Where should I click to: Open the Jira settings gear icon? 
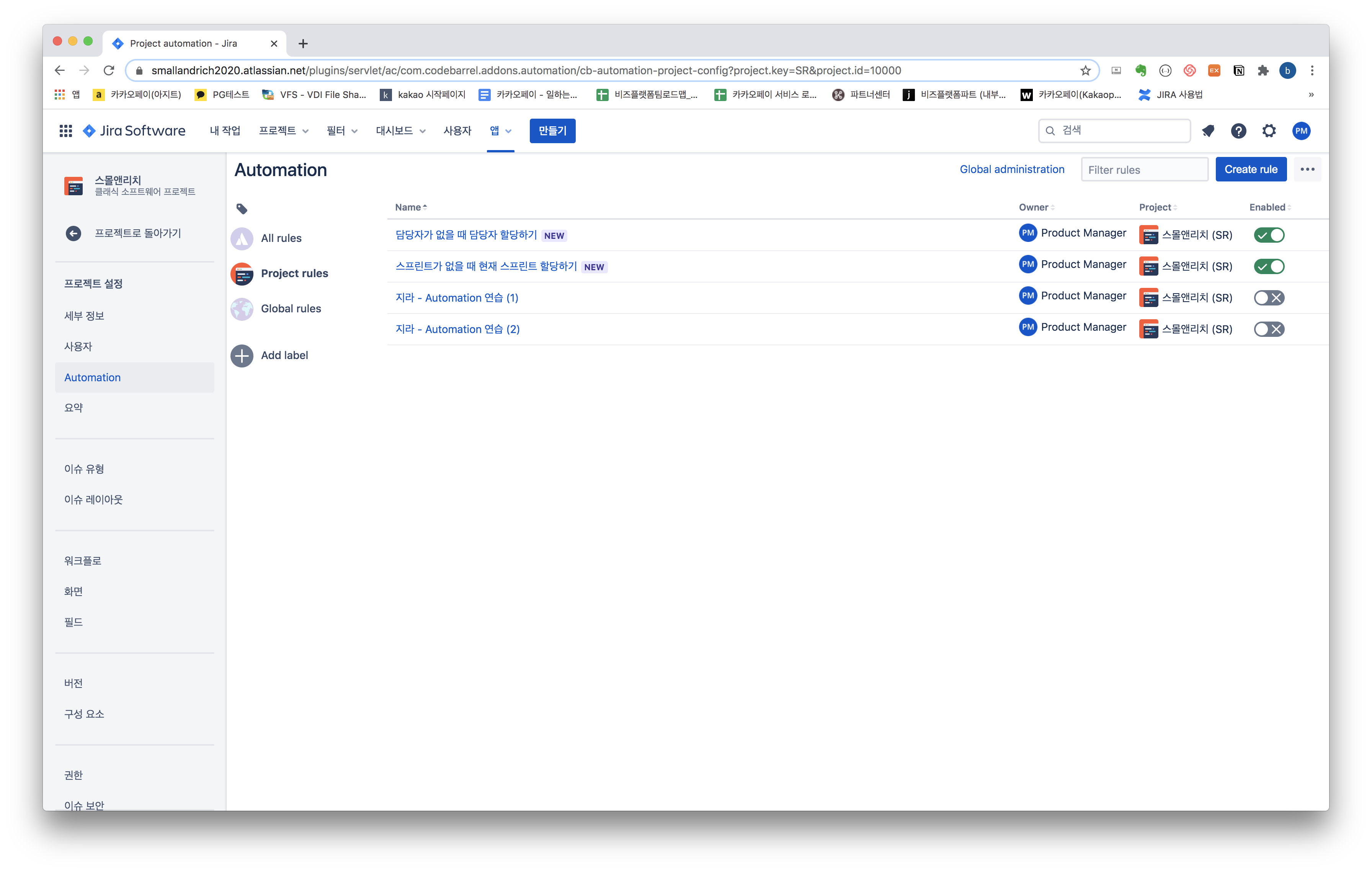pos(1269,131)
